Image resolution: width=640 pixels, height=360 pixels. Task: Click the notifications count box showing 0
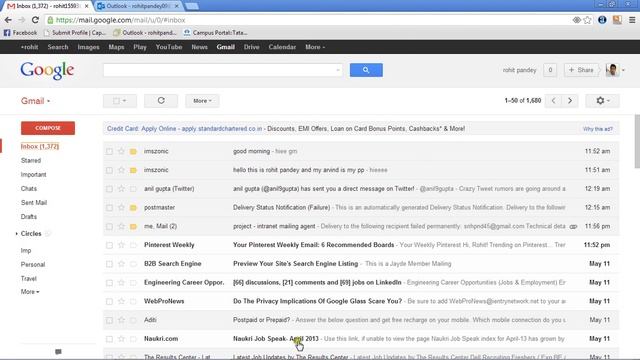[550, 70]
